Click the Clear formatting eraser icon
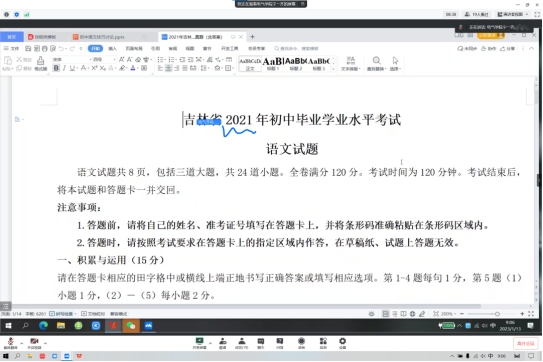The width and height of the screenshot is (543, 362). coord(138,60)
